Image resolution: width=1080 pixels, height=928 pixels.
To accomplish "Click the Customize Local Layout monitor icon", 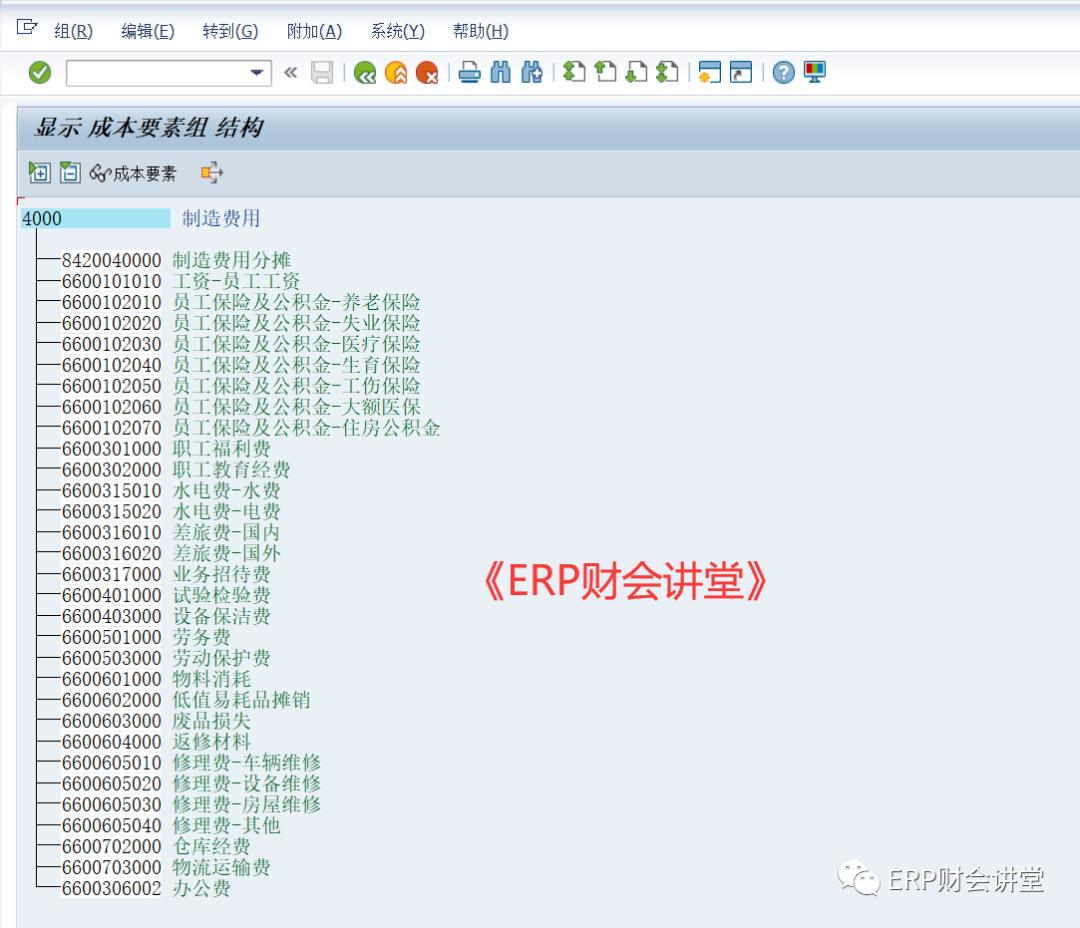I will (815, 73).
